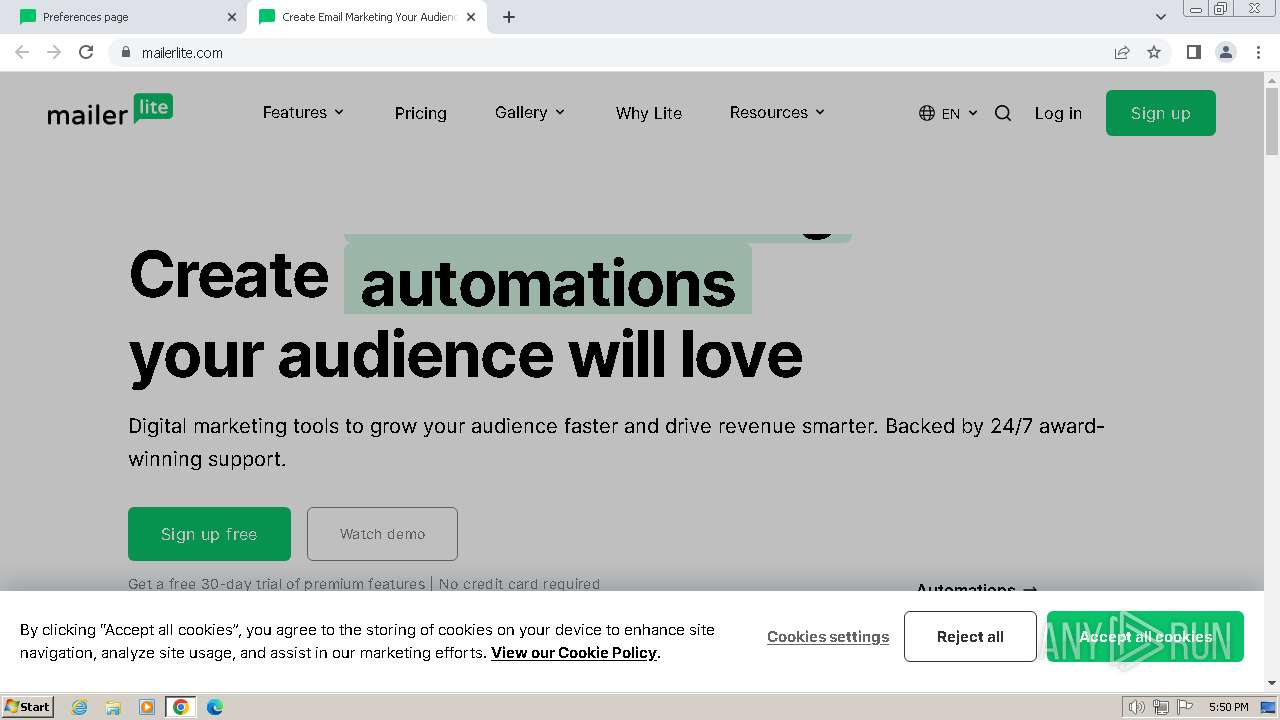Open Cookies settings

tap(828, 637)
